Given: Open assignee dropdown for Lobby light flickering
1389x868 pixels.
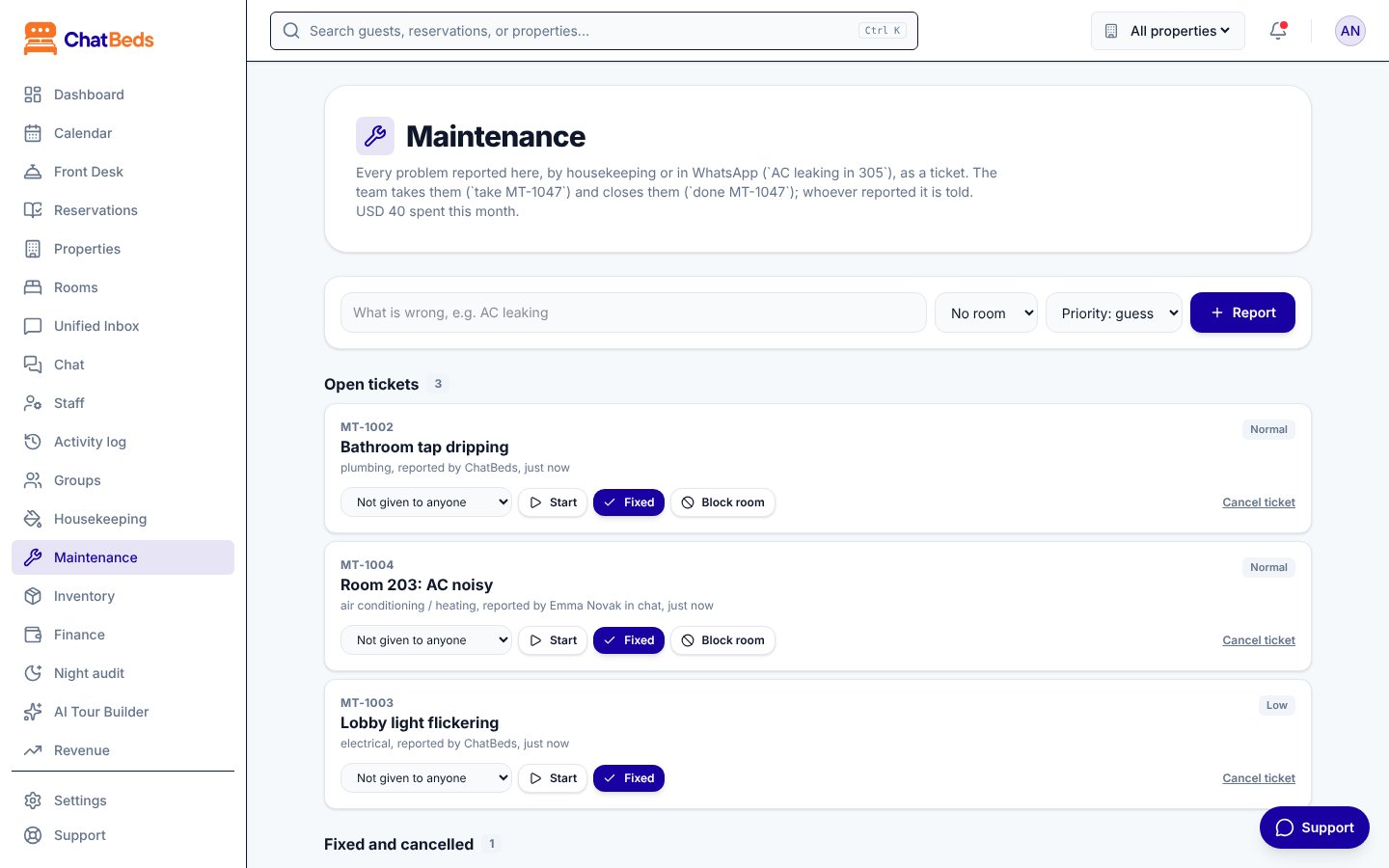Looking at the screenshot, I should (x=426, y=778).
